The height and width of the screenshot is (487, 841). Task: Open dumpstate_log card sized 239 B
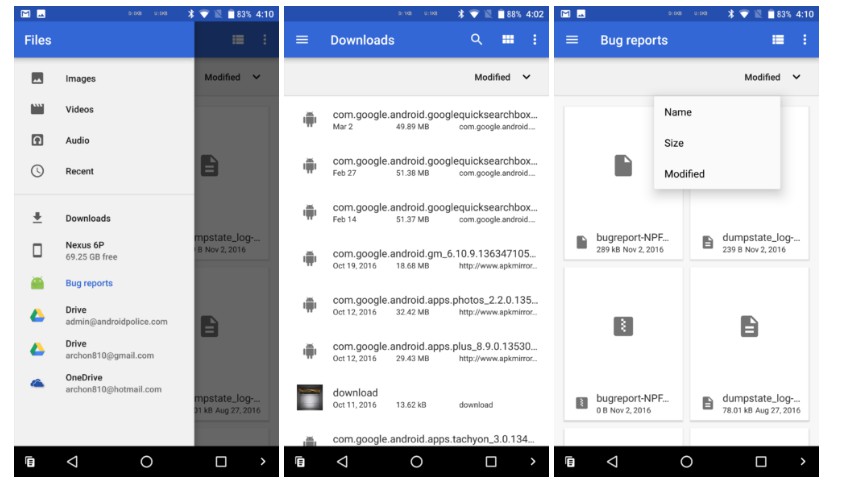pyautogui.click(x=749, y=183)
